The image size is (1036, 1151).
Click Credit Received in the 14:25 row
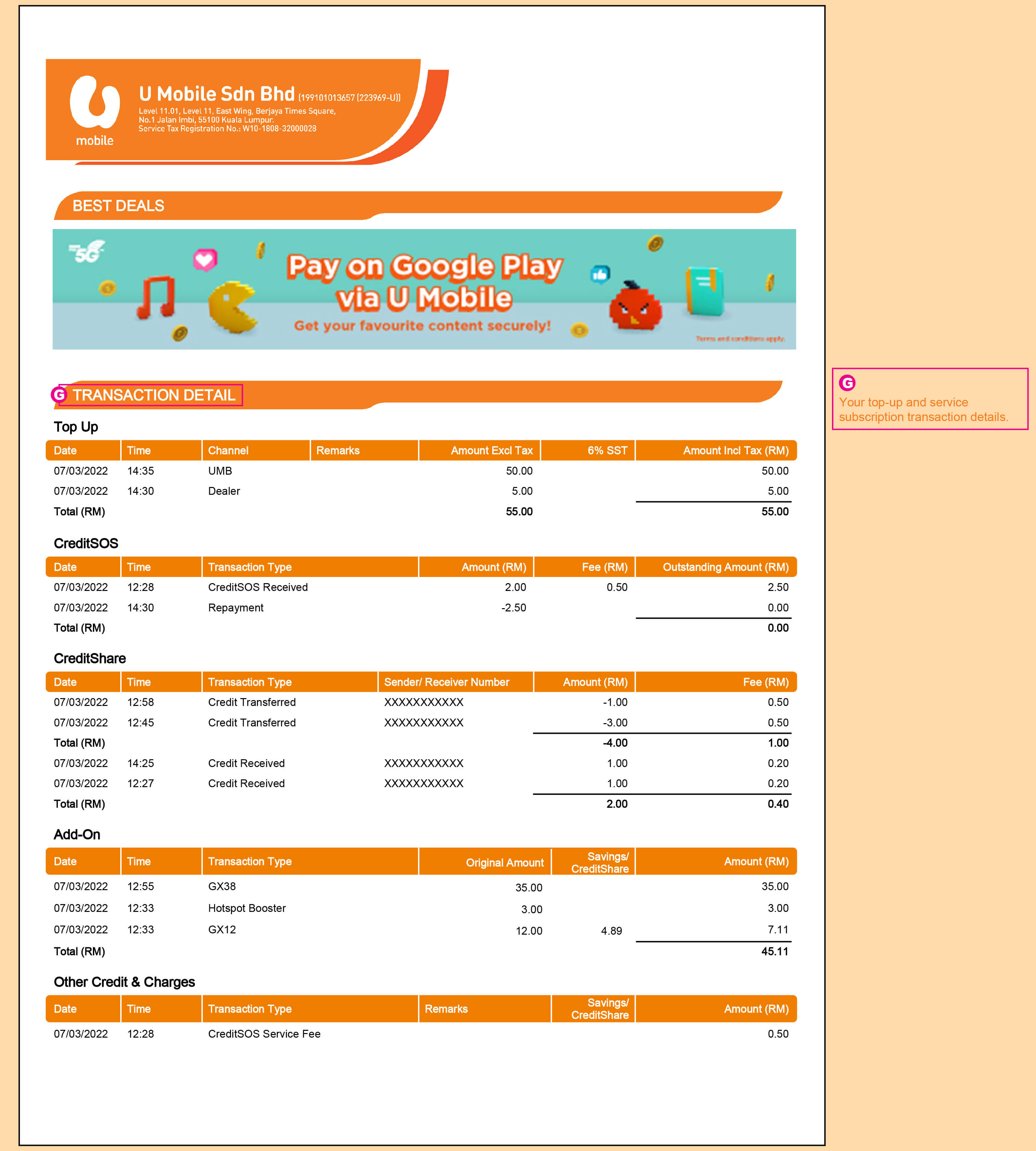(246, 763)
